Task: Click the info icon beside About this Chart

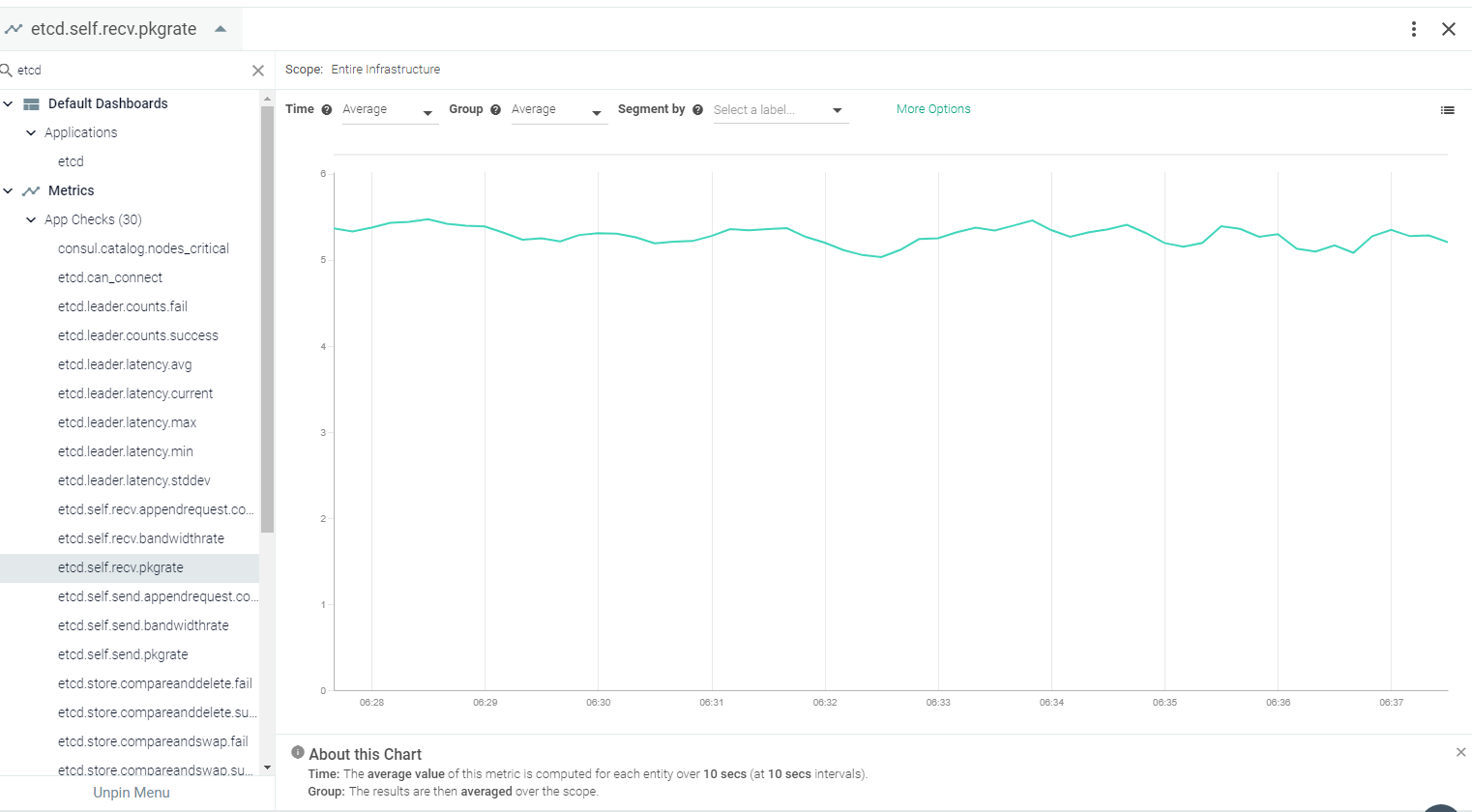Action: [x=298, y=752]
